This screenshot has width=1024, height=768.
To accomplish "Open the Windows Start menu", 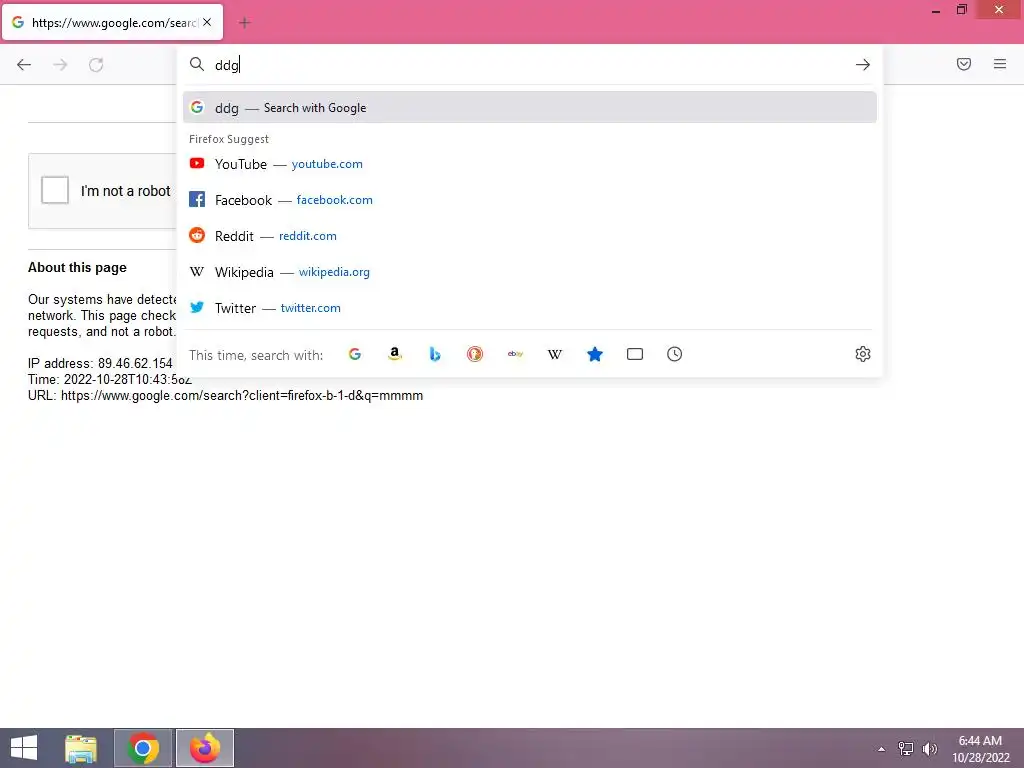I will (24, 748).
